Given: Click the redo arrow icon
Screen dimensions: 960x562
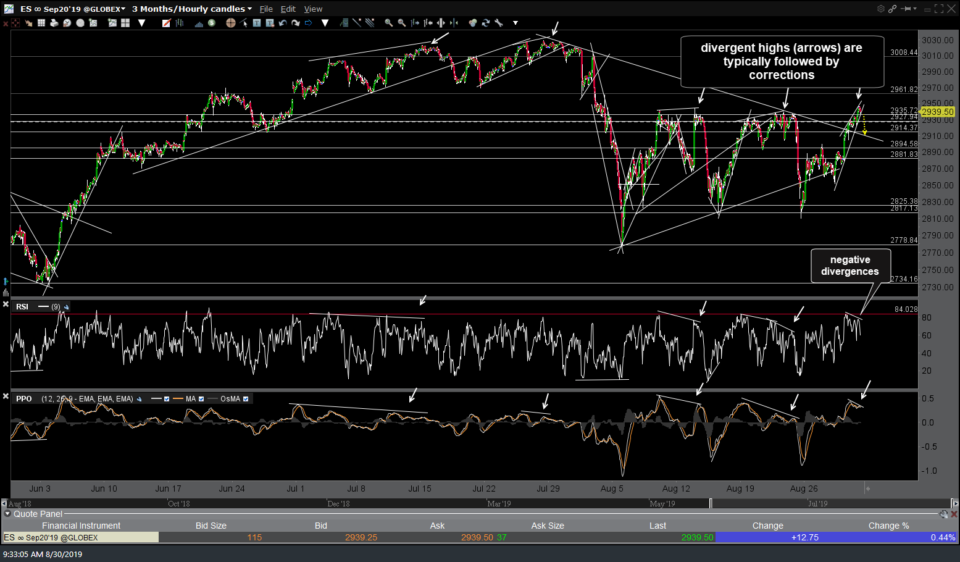Looking at the screenshot, I should [x=296, y=23].
